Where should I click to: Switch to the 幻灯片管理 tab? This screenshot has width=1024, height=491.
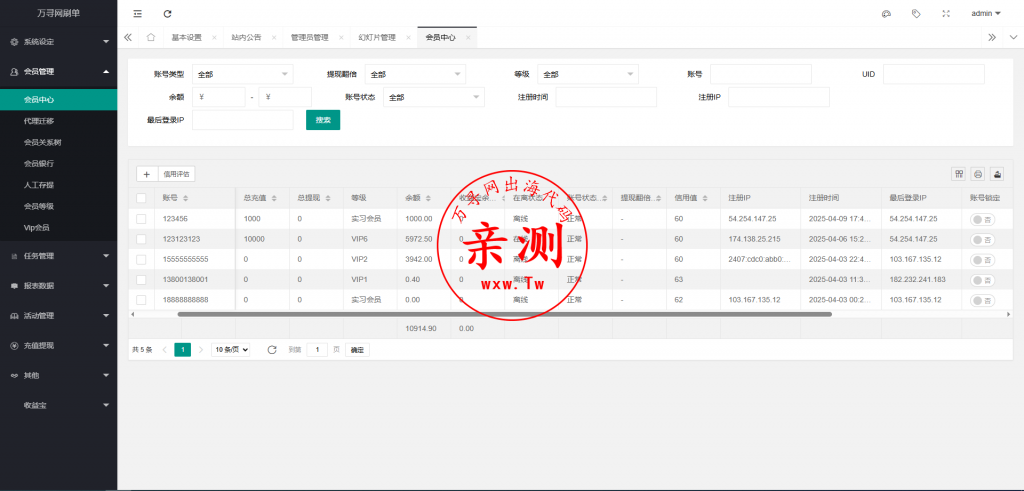(377, 38)
